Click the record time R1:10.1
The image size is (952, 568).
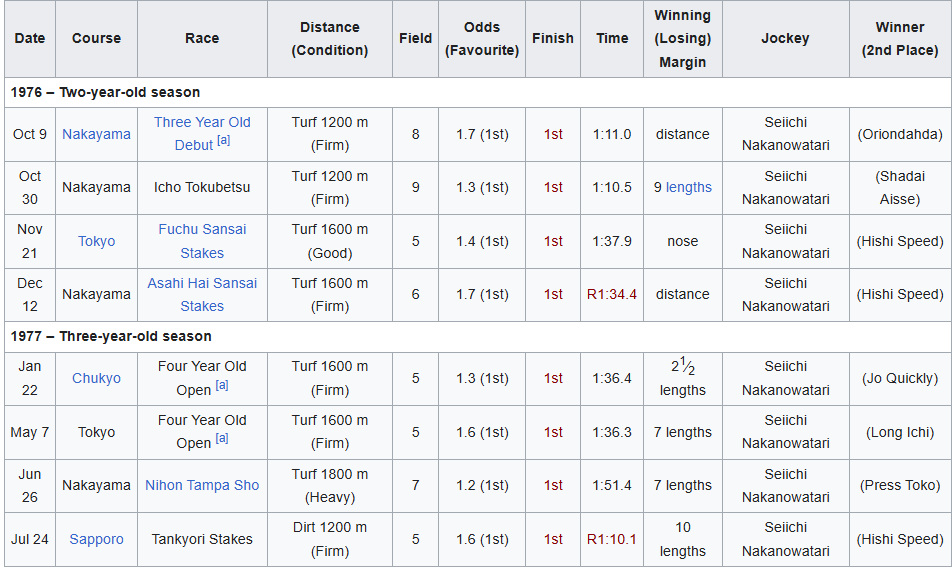(x=612, y=539)
